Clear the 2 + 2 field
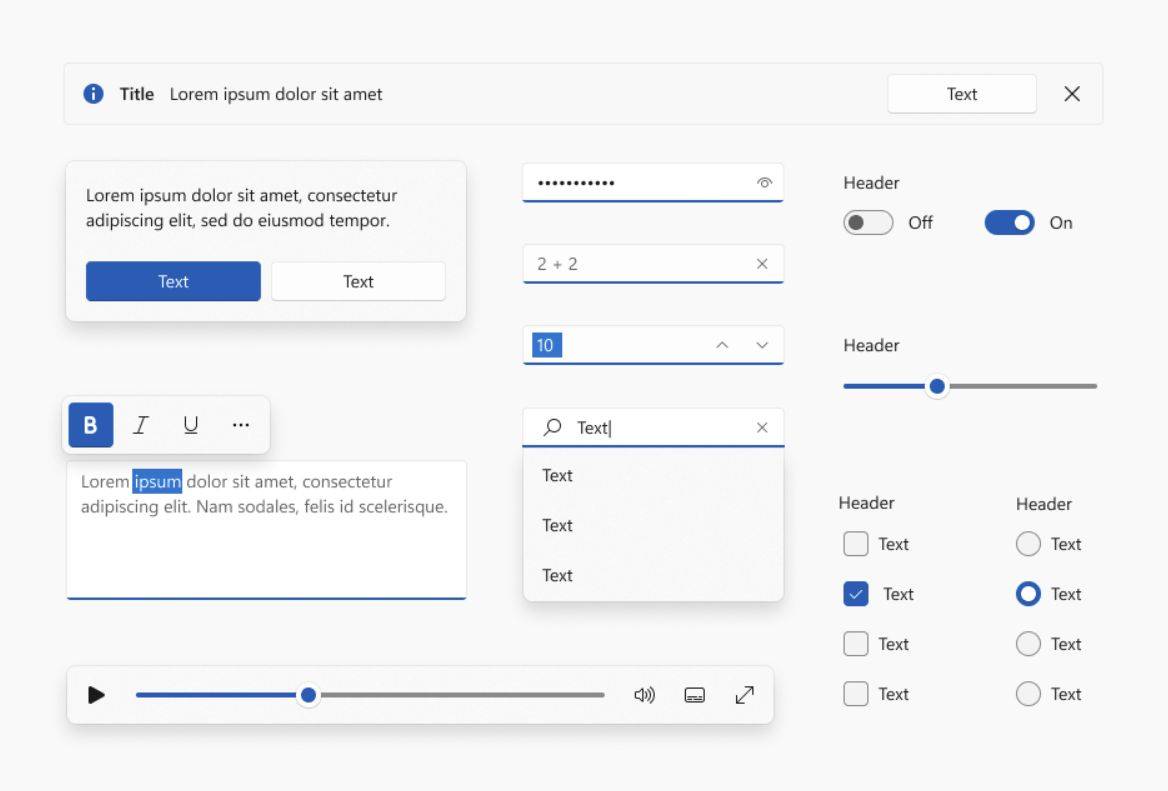The width and height of the screenshot is (1168, 791). click(x=762, y=264)
